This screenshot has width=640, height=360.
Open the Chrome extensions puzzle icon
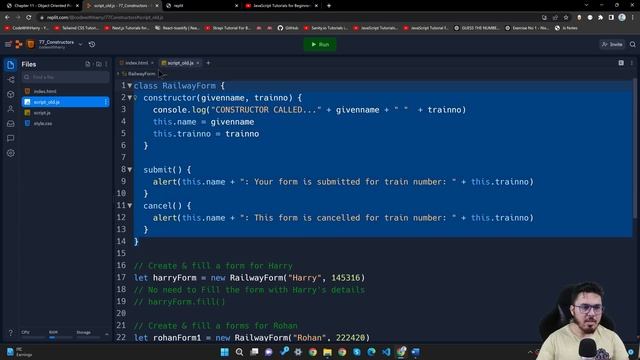600,18
